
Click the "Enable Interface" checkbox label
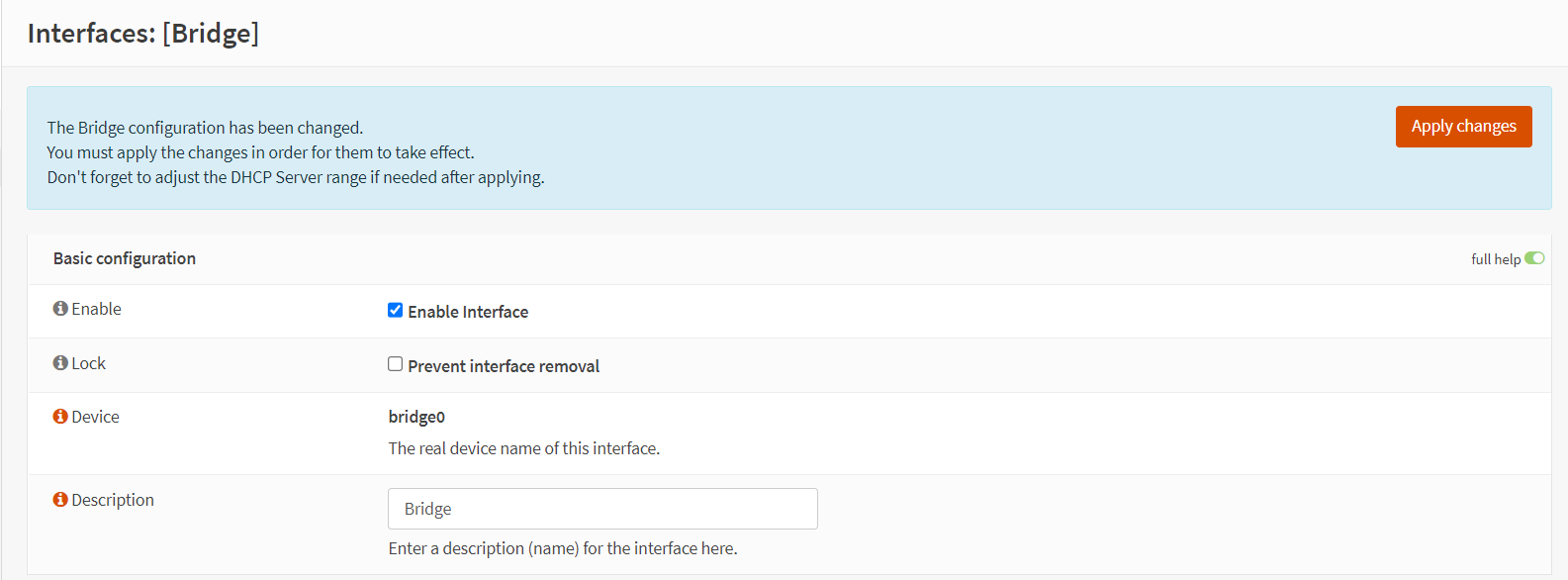coord(468,312)
